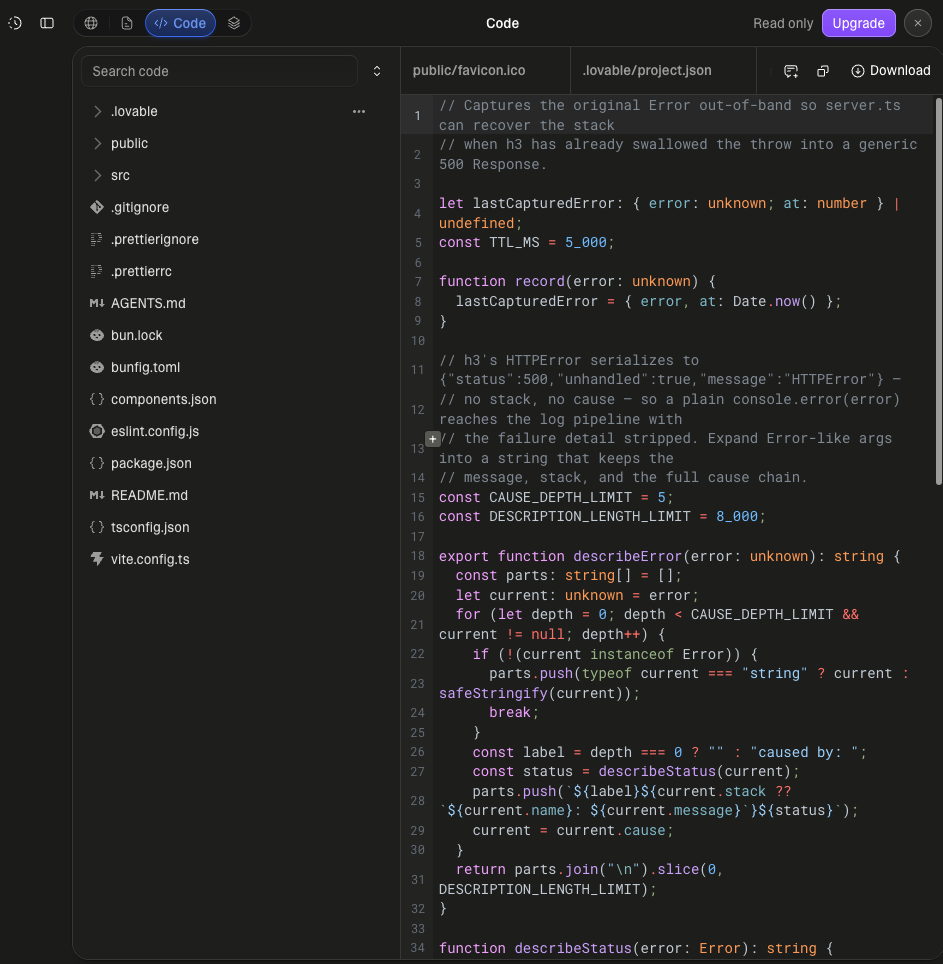Click the add comment chat icon
This screenshot has width=943, height=964.
[x=791, y=71]
